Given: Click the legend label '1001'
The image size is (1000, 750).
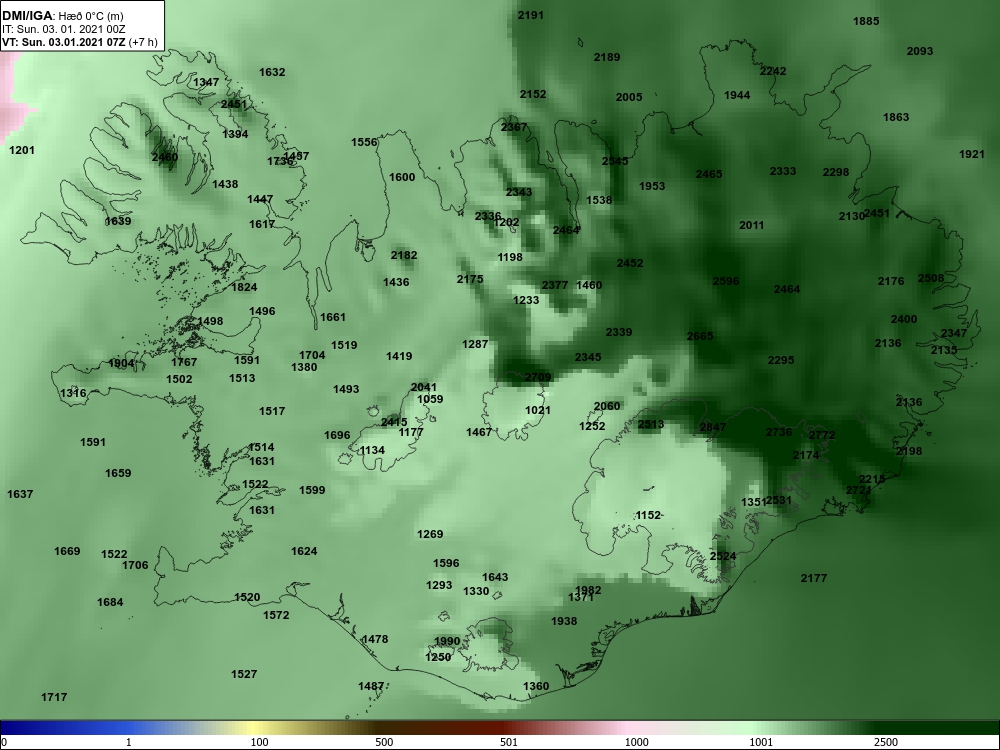Looking at the screenshot, I should (761, 742).
